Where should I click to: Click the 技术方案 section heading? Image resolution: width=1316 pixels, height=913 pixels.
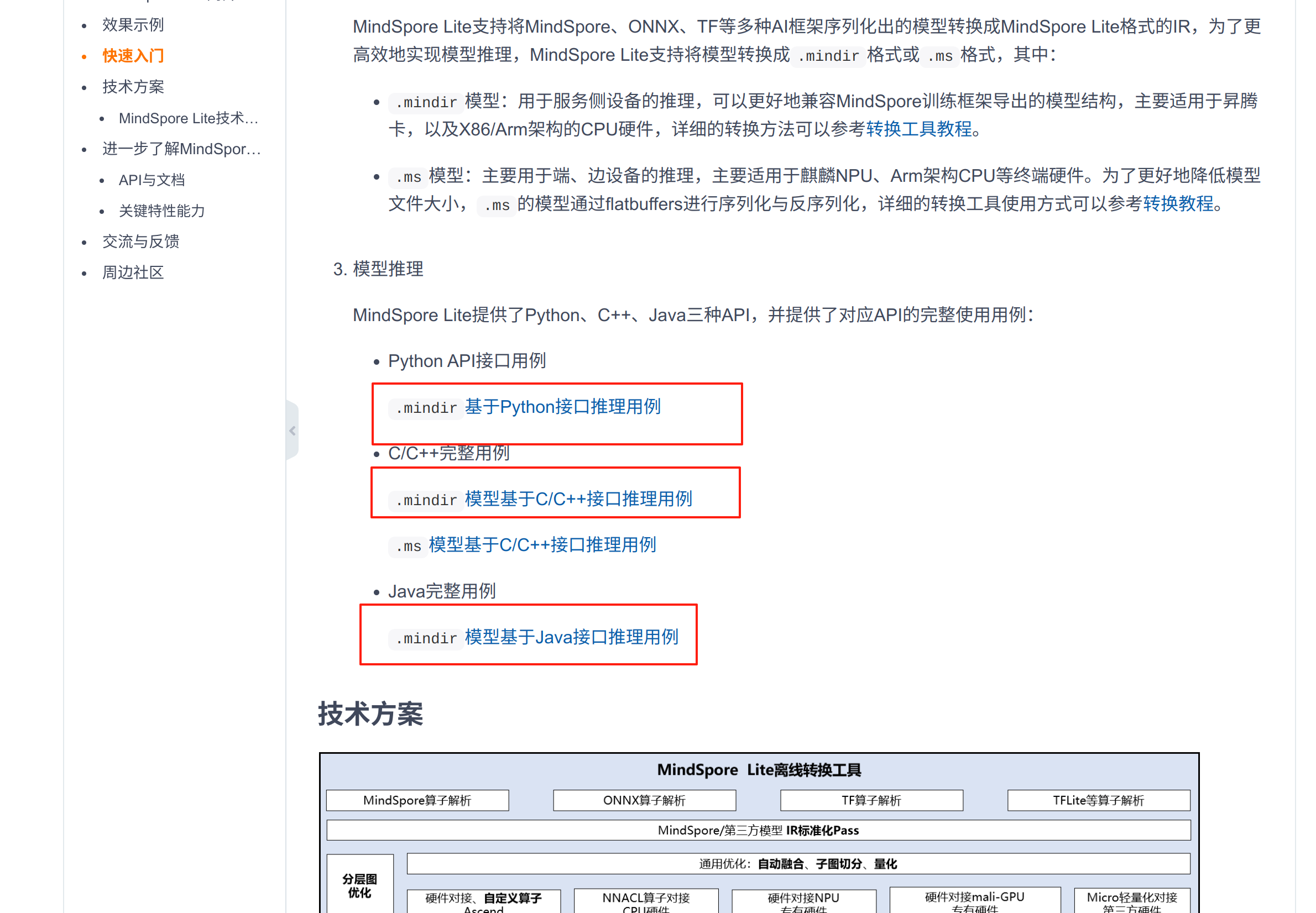tap(370, 714)
